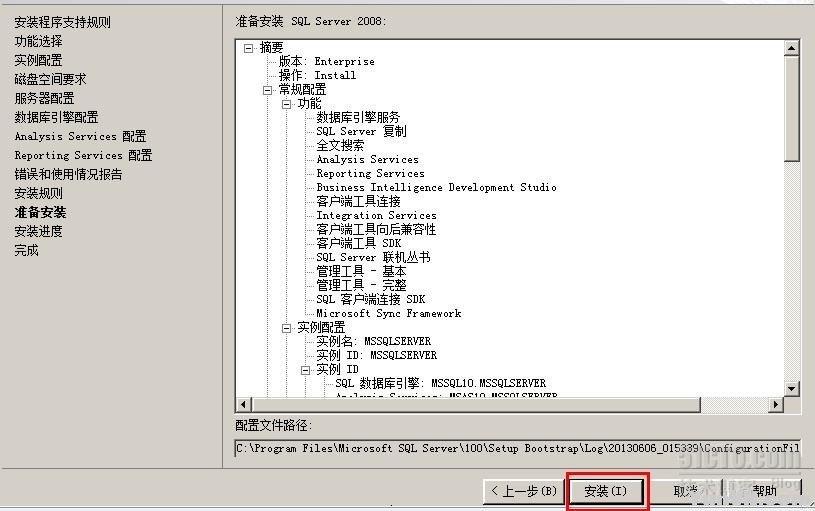Select 数据库引擎配置 step in sidebar
815x511 pixels.
tap(56, 117)
